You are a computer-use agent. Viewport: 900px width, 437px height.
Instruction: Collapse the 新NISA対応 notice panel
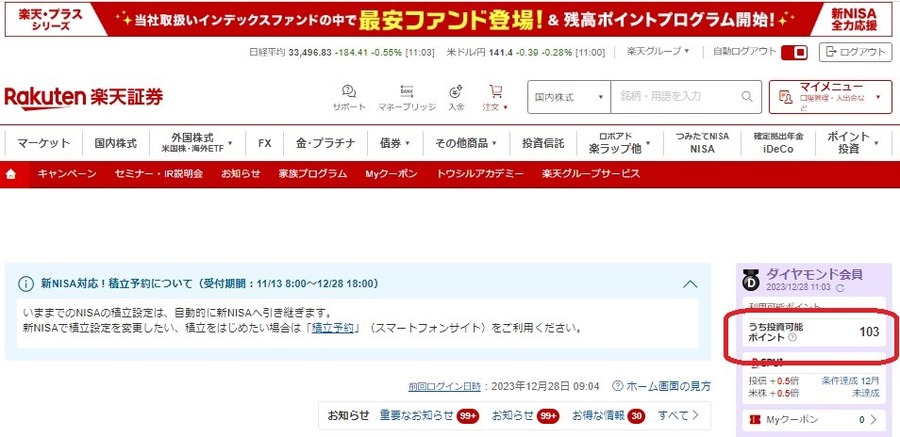pyautogui.click(x=691, y=284)
